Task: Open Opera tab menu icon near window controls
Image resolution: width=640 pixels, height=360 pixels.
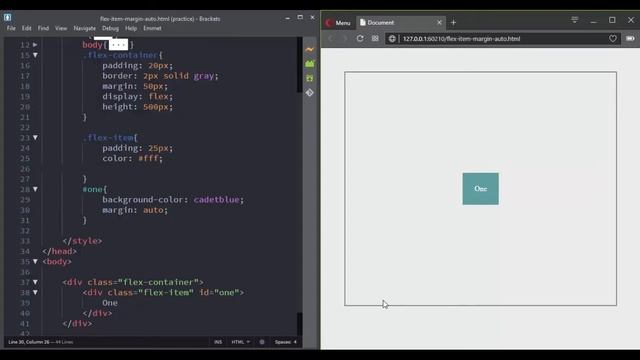Action: [x=575, y=20]
